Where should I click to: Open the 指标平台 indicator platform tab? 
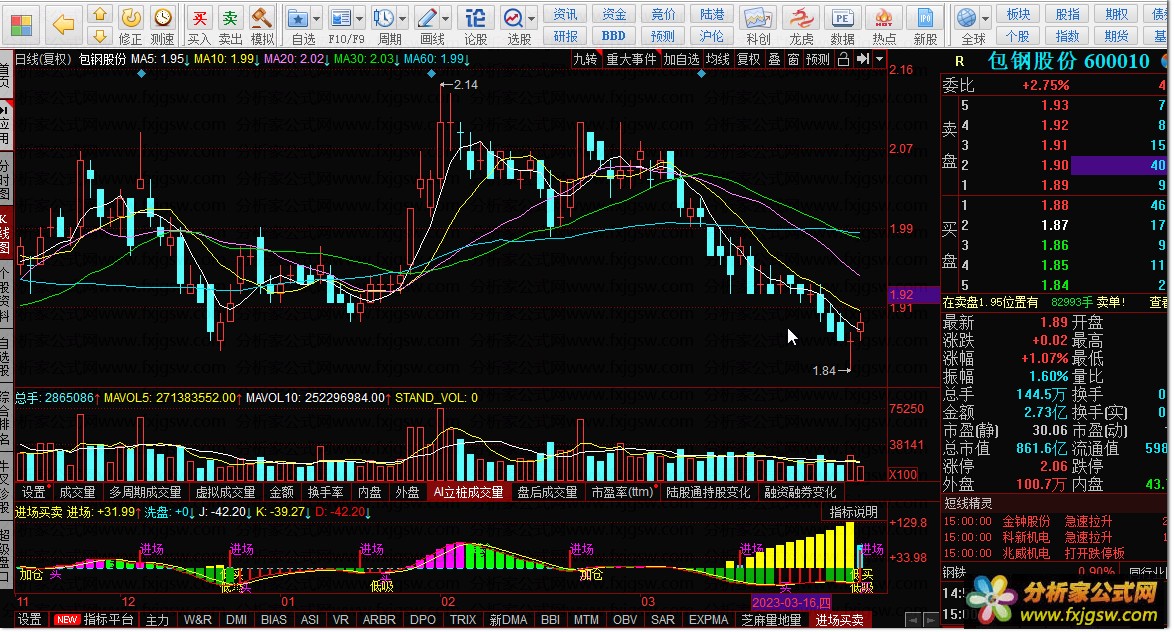[108, 620]
